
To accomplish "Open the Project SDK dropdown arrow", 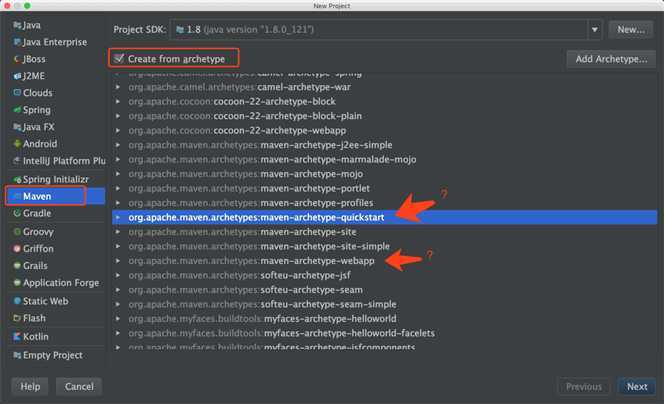I will click(595, 30).
